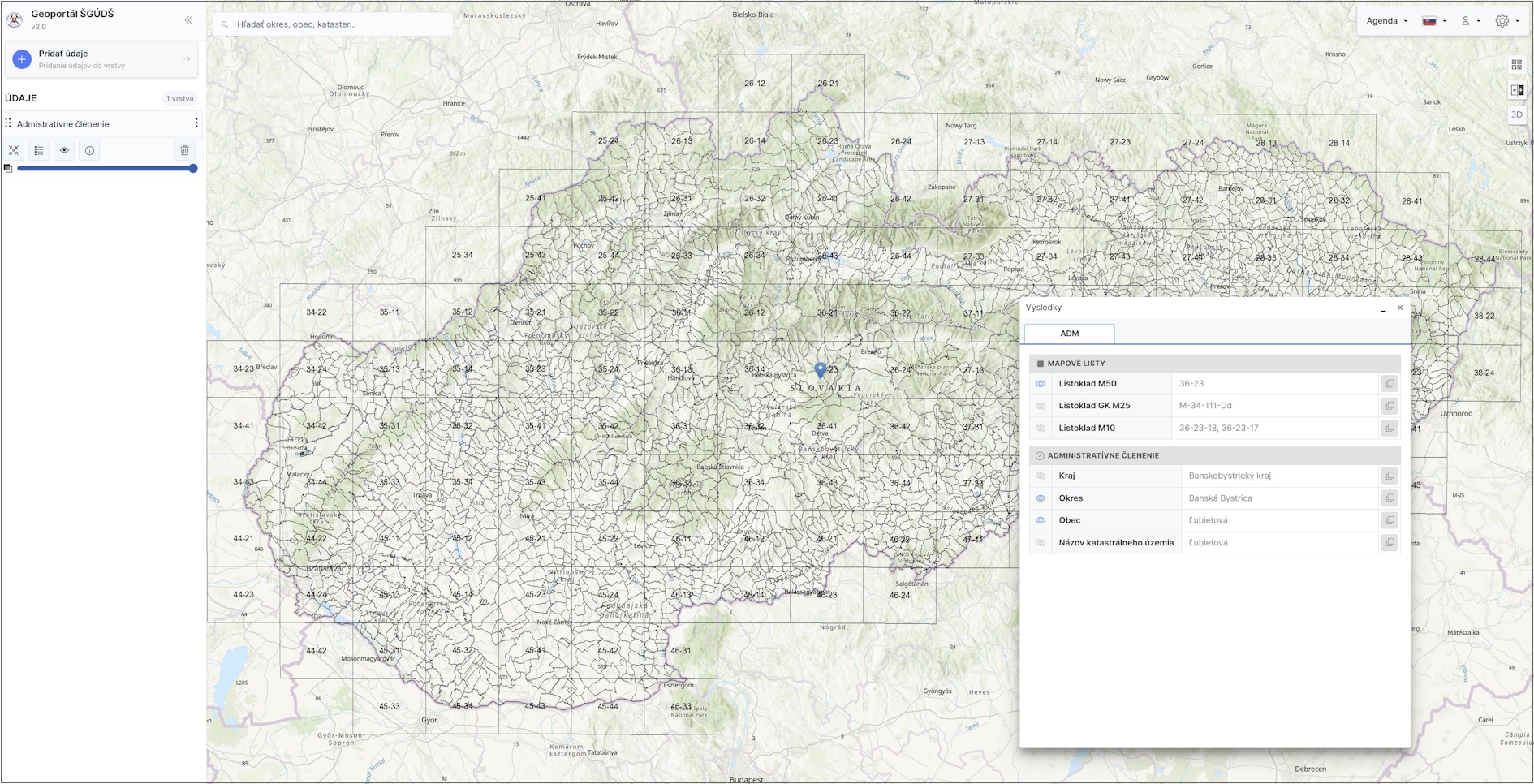Switch the map to 3D view
Image resolution: width=1534 pixels, height=784 pixels.
tap(1516, 115)
